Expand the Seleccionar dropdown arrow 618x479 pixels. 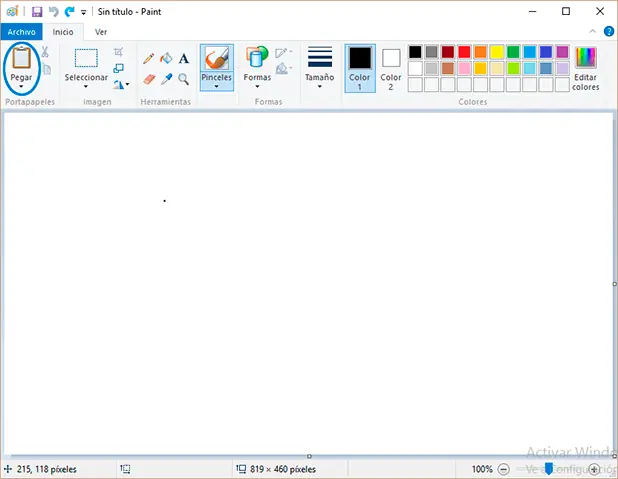click(86, 86)
